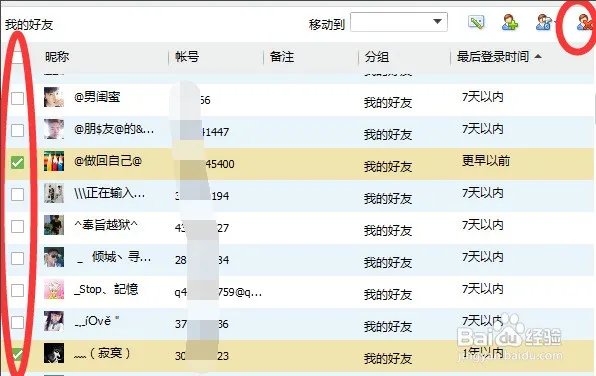Image resolution: width=596 pixels, height=376 pixels.
Task: Click the edit remark note icon
Action: tap(476, 22)
